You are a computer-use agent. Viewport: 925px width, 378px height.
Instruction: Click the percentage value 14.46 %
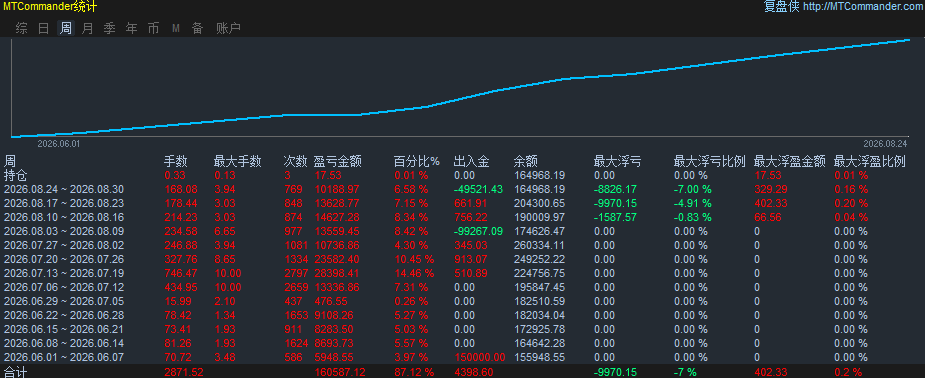tap(414, 274)
